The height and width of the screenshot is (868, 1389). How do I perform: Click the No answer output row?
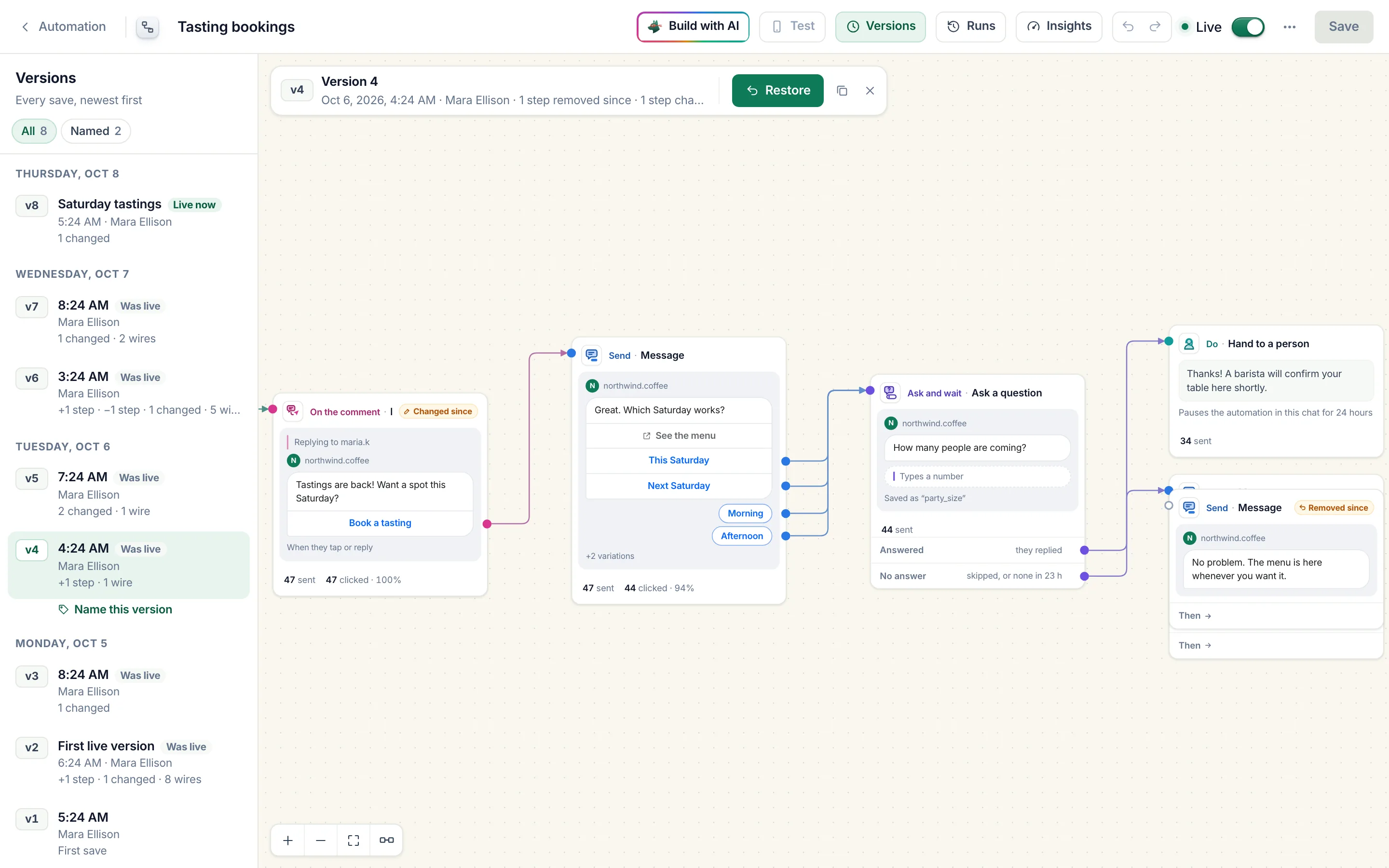pos(977,576)
